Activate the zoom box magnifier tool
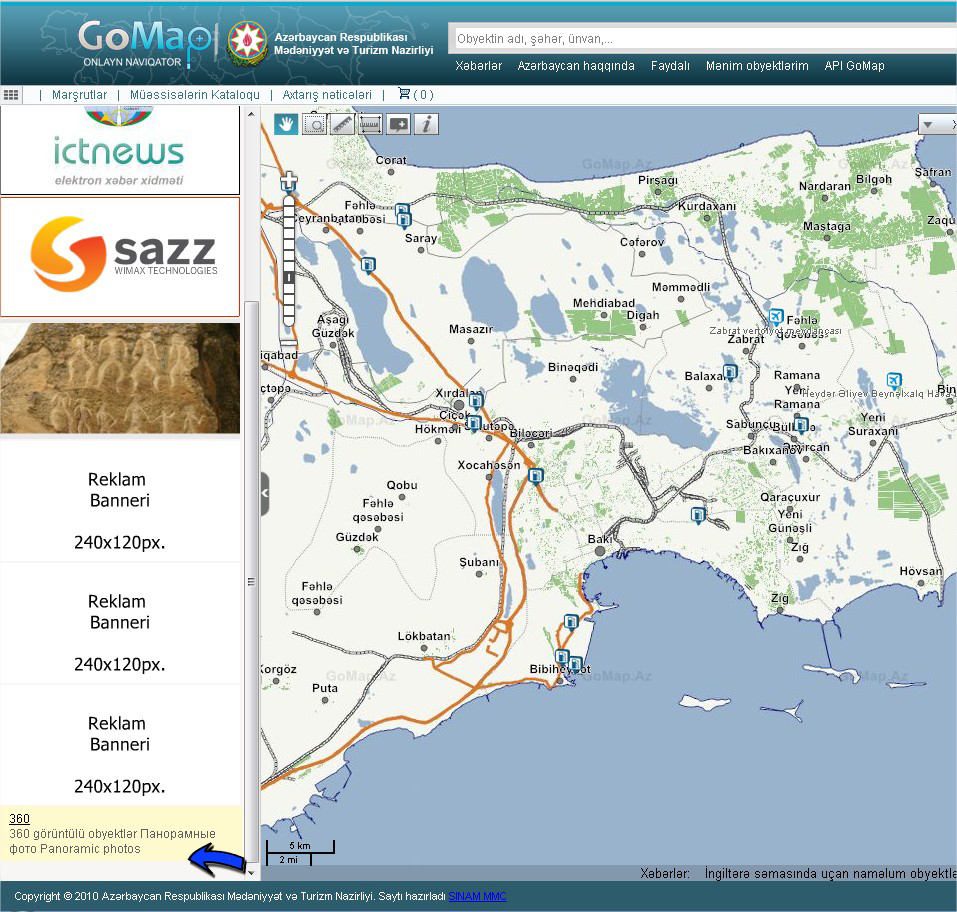The height and width of the screenshot is (912, 957). [x=315, y=124]
